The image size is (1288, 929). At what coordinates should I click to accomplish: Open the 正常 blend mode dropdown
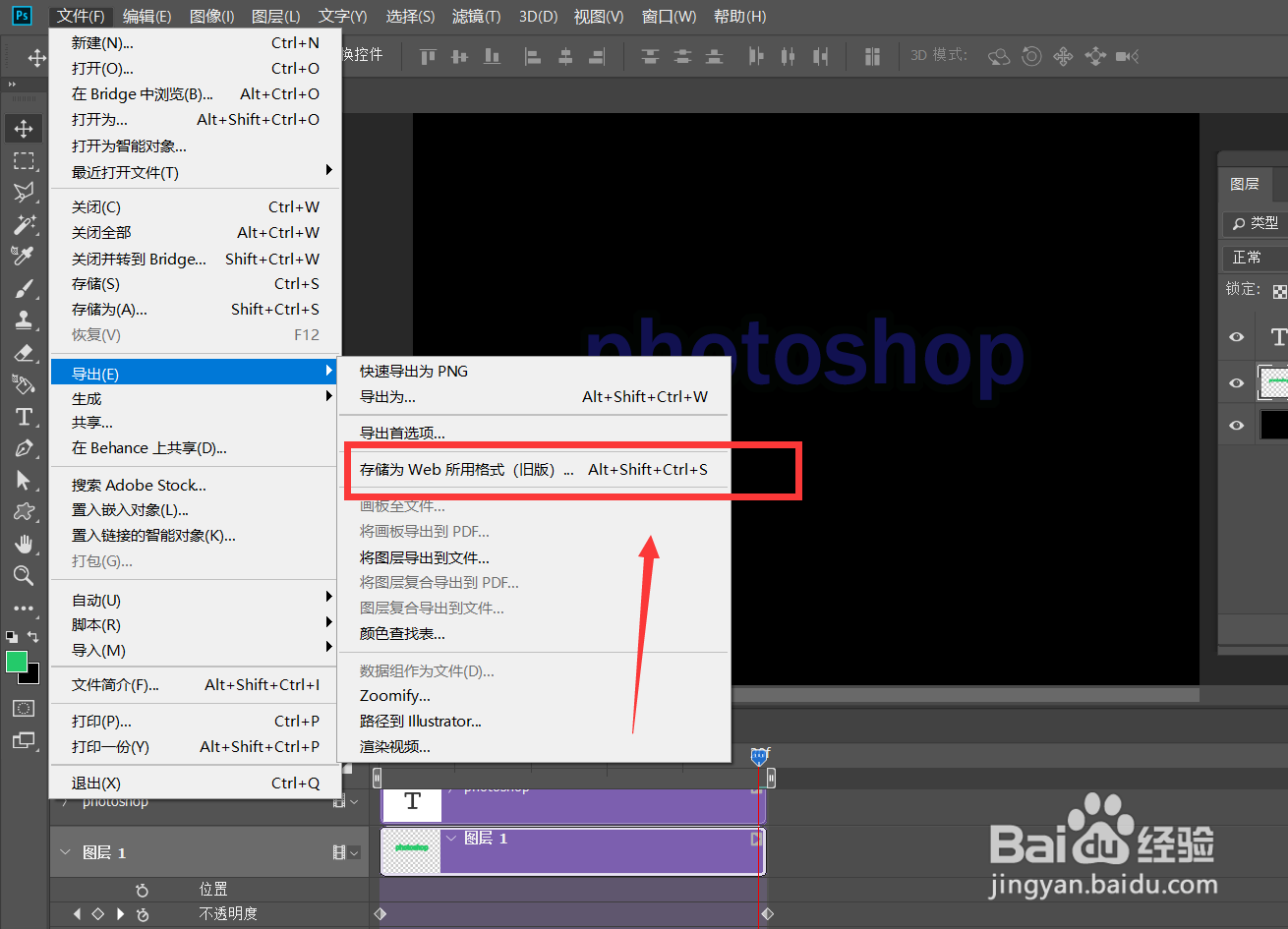(1254, 257)
